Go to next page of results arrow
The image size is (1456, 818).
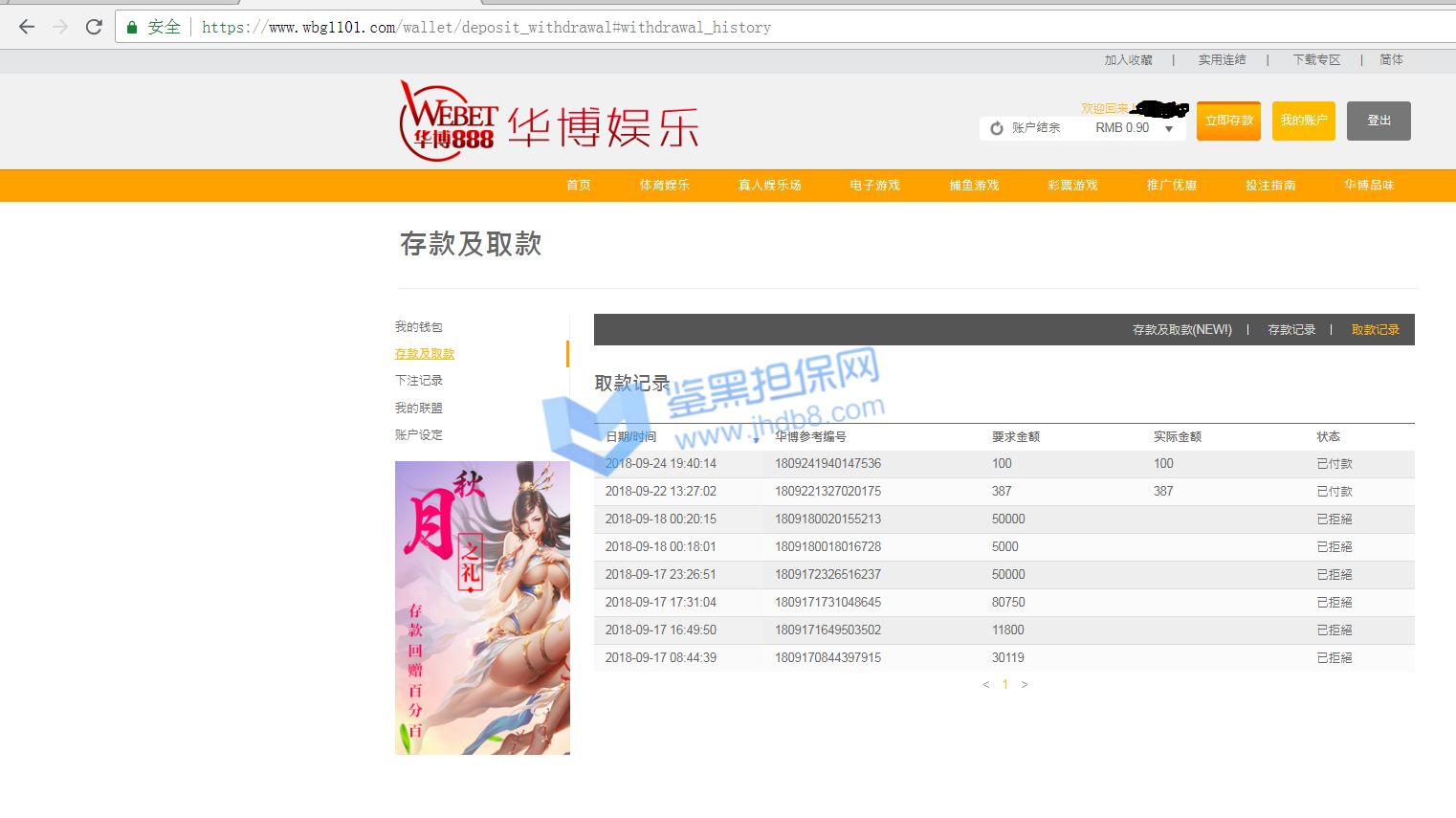[x=1025, y=685]
